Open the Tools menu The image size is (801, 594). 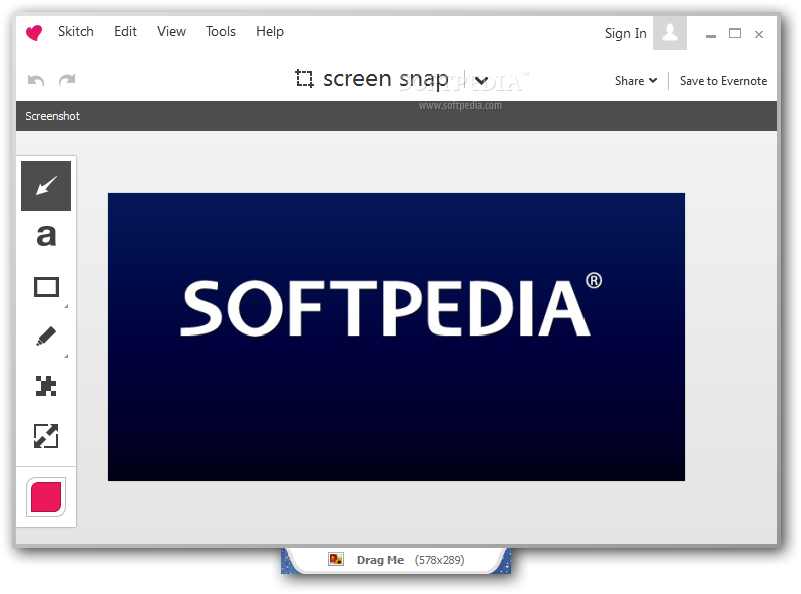tap(221, 32)
